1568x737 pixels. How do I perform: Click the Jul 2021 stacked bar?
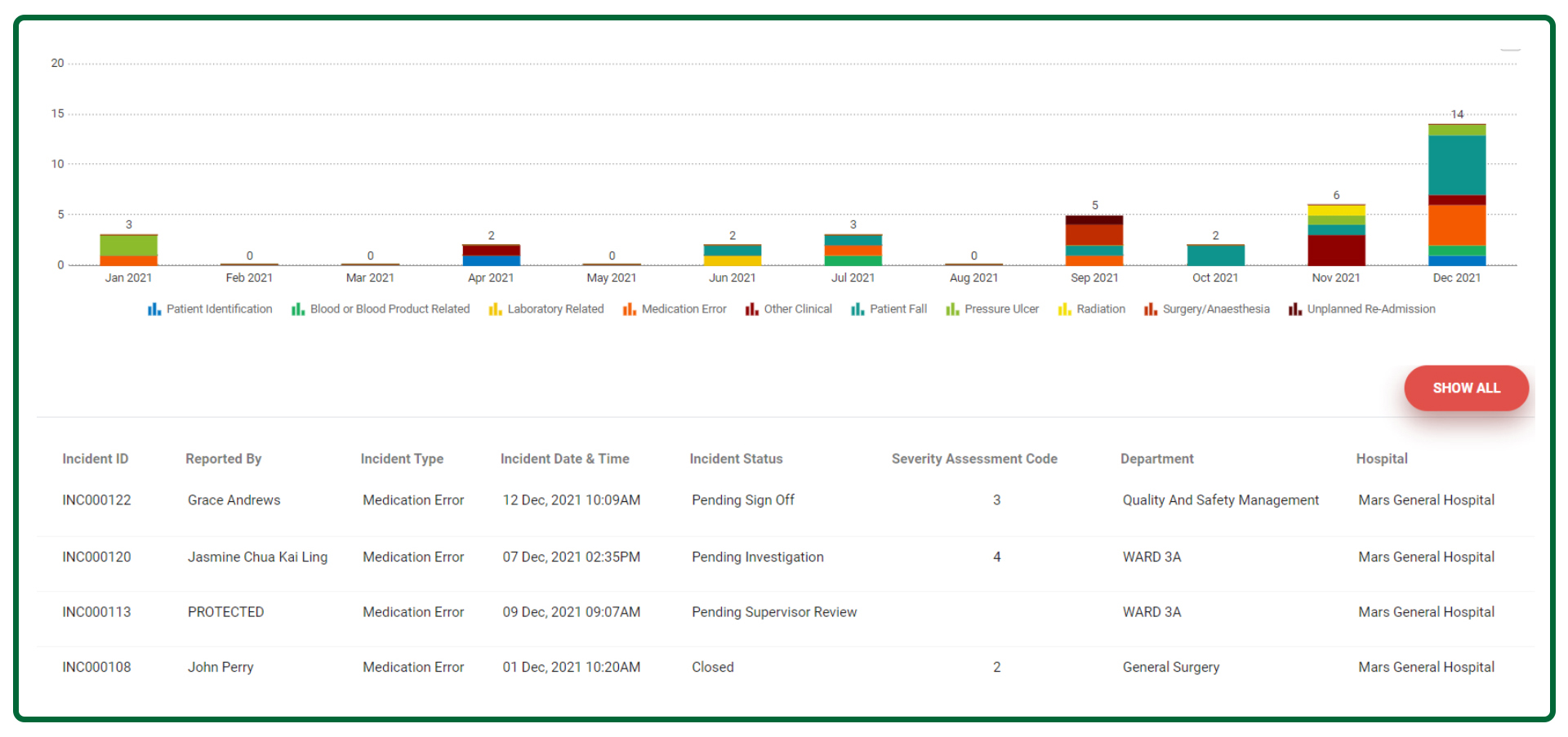[x=853, y=251]
